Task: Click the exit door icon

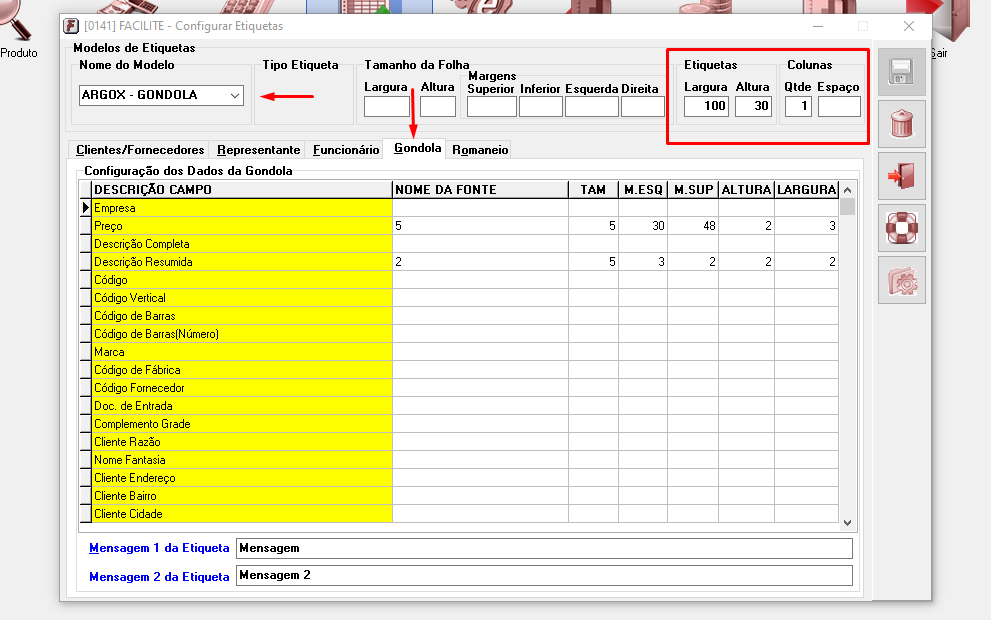Action: [901, 176]
